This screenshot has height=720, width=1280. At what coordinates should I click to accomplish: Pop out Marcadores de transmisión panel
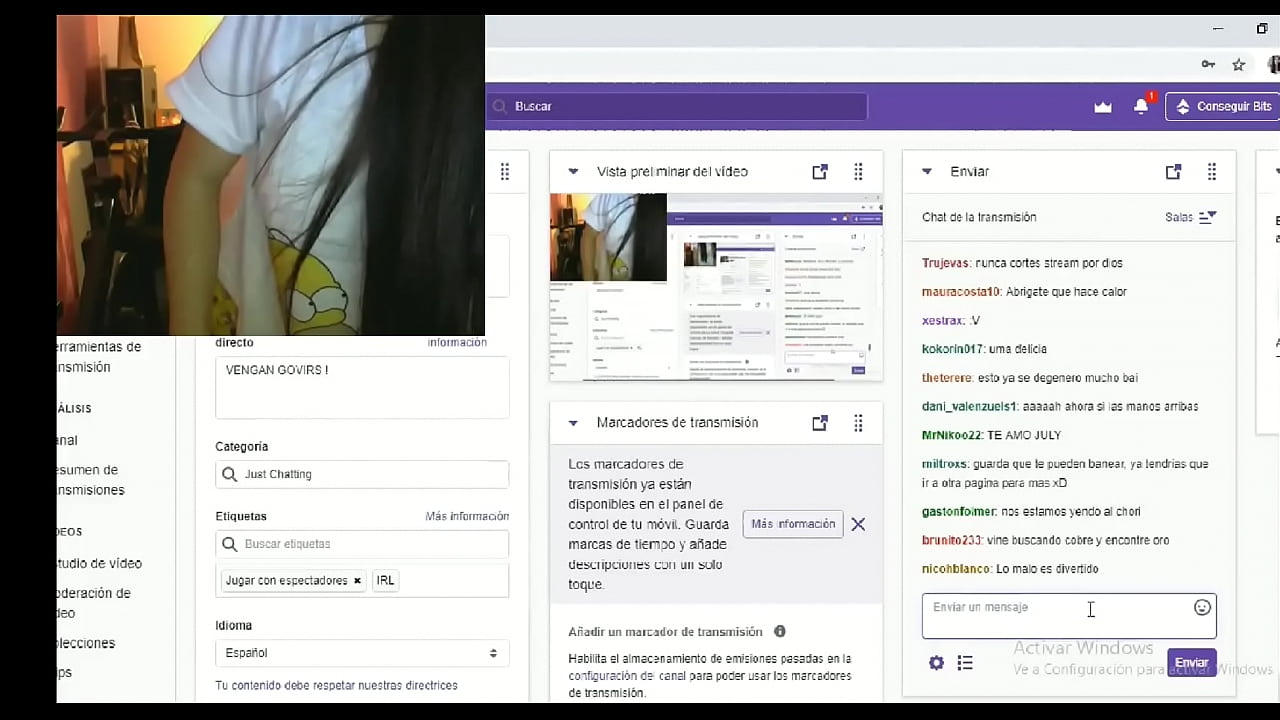coord(820,423)
